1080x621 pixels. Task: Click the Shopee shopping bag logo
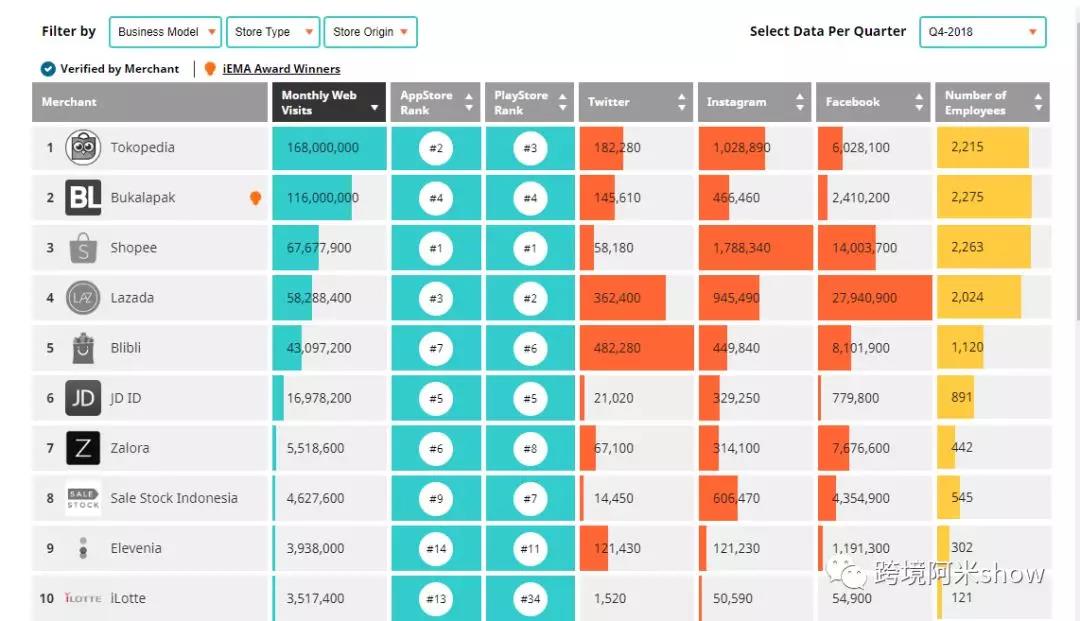(x=83, y=248)
